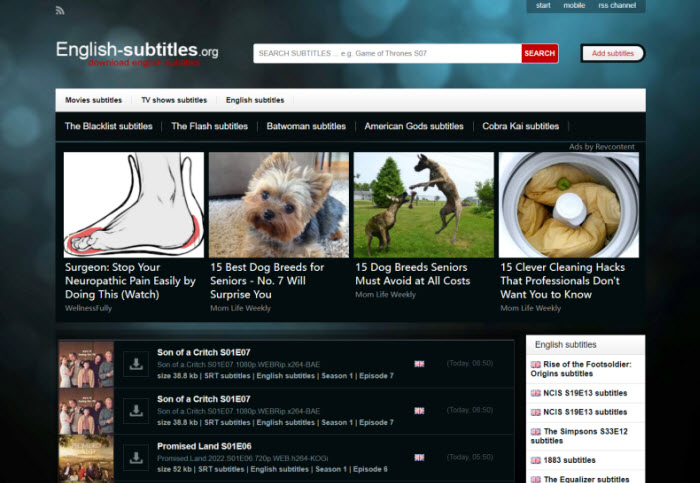Image resolution: width=700 pixels, height=483 pixels.
Task: Click first Son of a Critch poster thumbnail
Action: (86, 365)
